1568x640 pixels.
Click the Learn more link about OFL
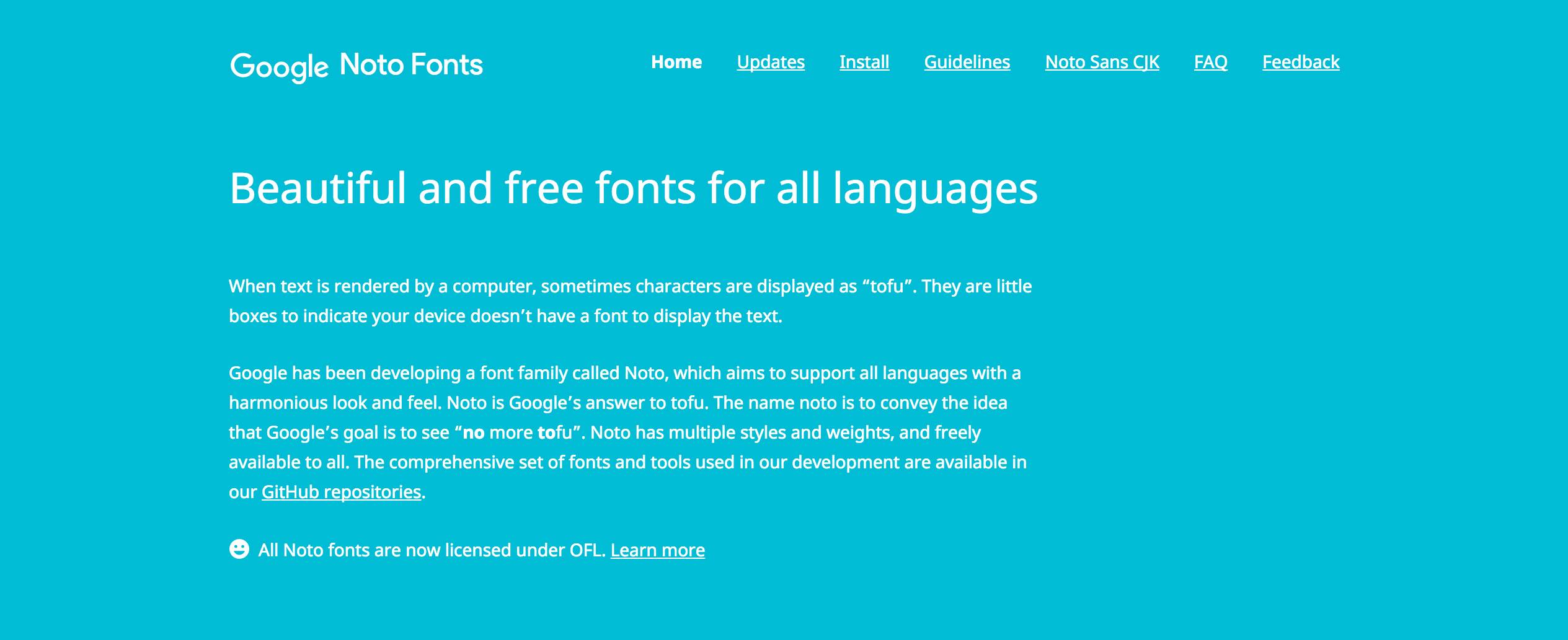[658, 550]
